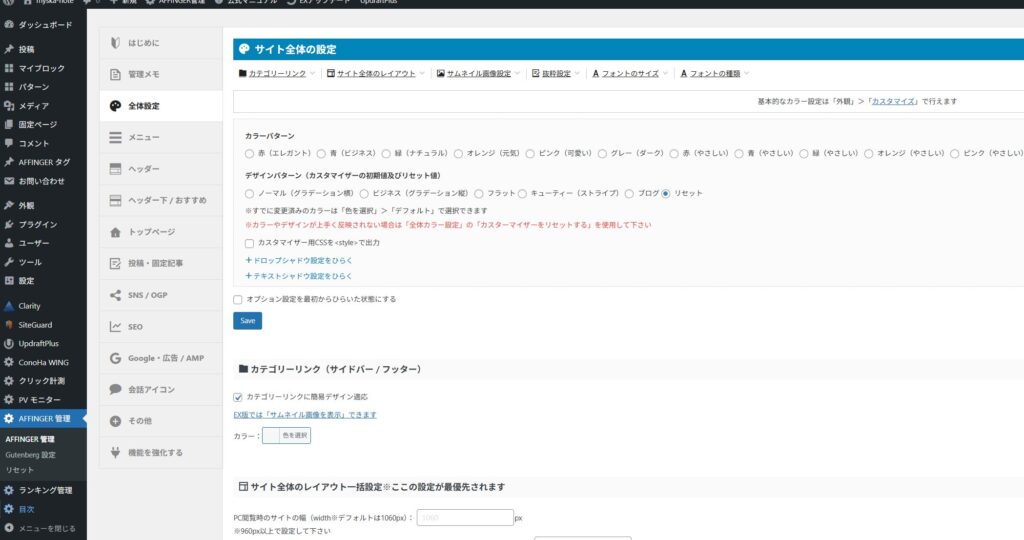Choose the フラット design pattern
This screenshot has width=1024, height=540.
click(479, 193)
